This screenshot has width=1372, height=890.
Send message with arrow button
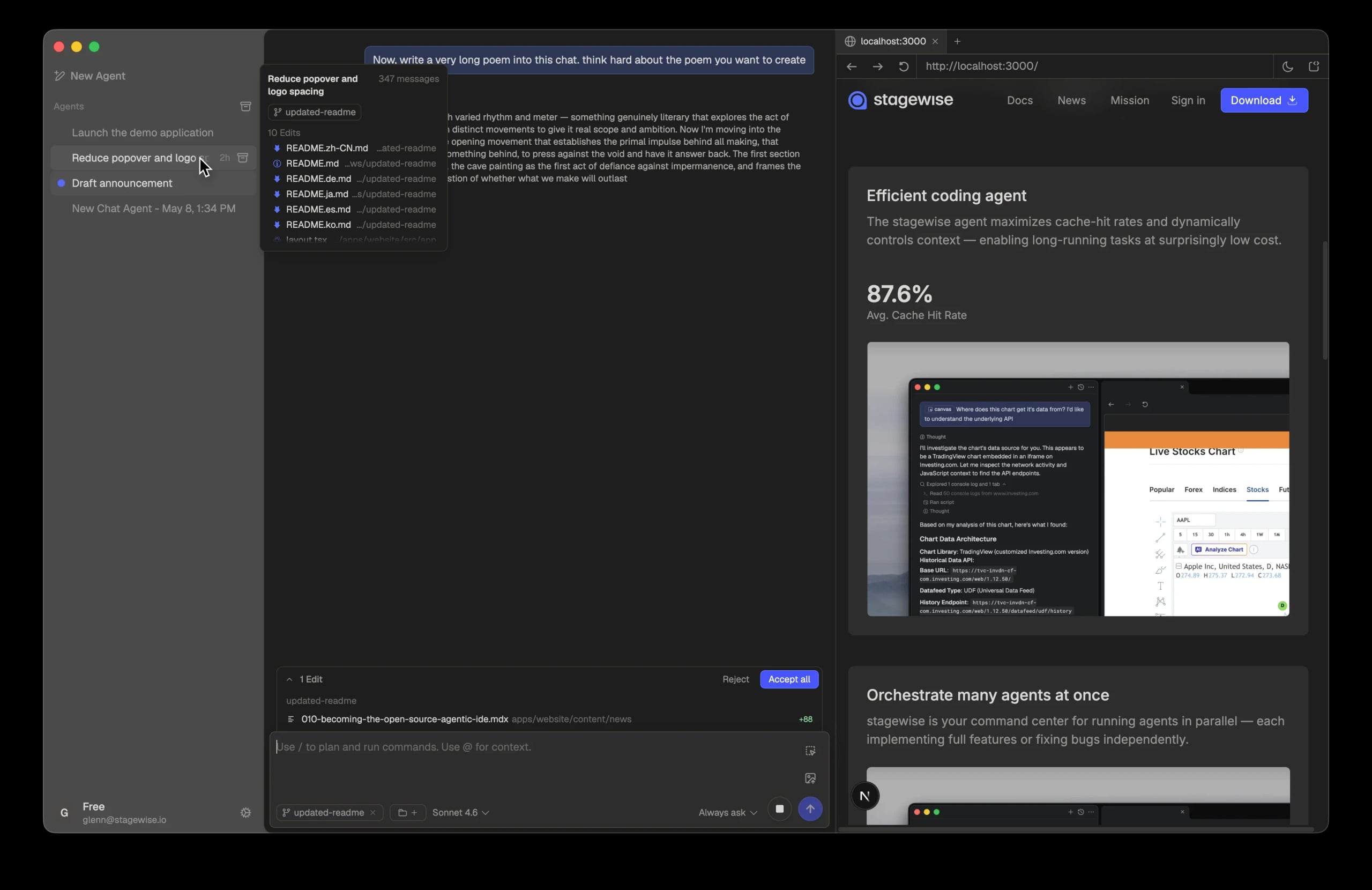(810, 809)
